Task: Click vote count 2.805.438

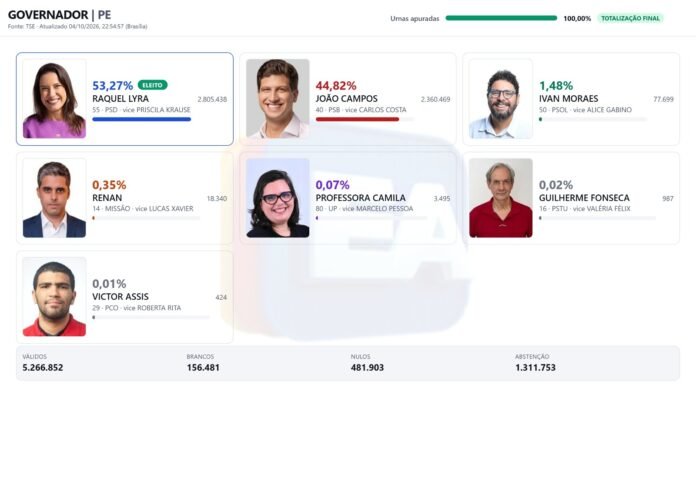Action: pos(212,99)
